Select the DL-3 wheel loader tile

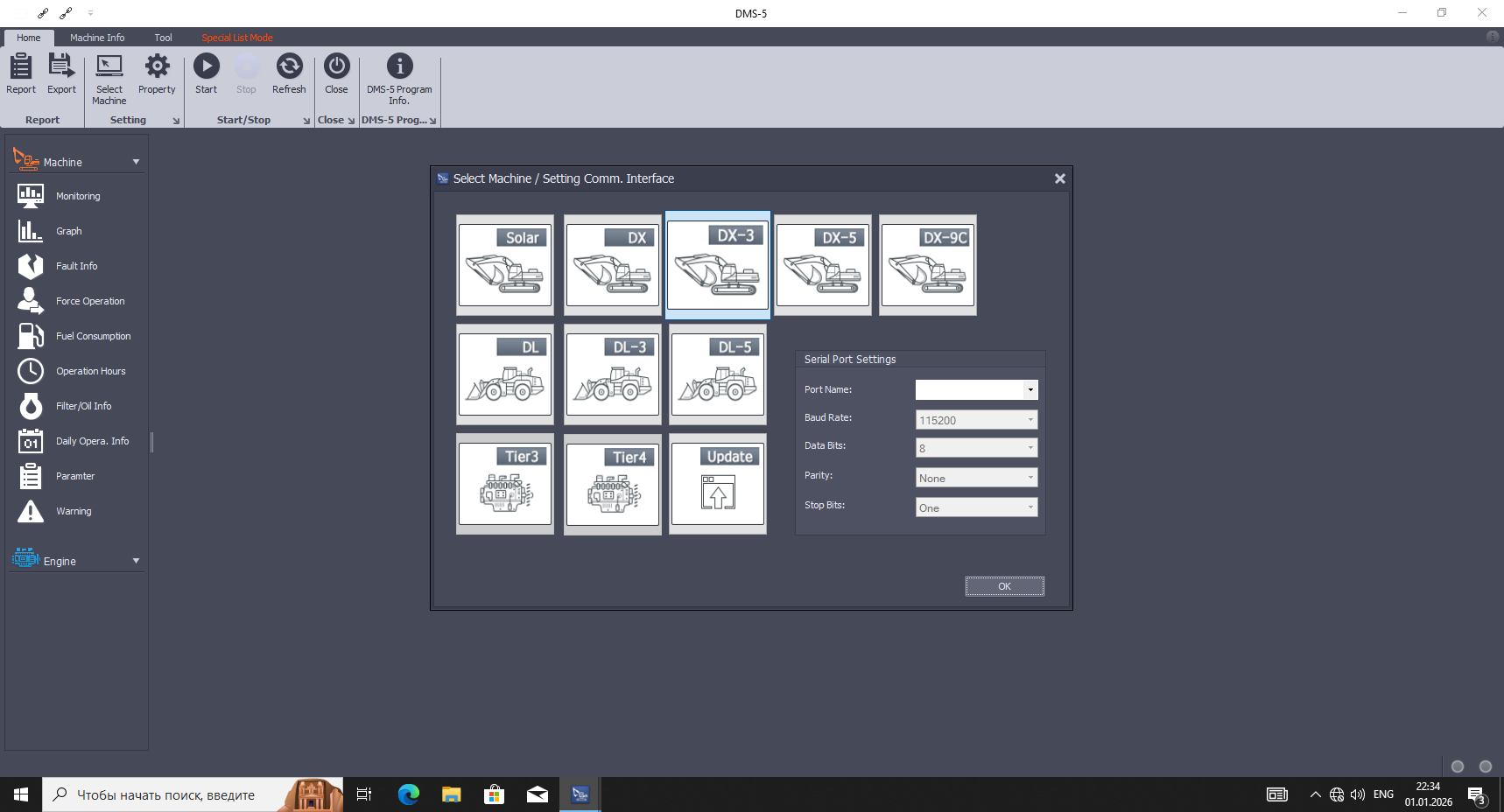613,374
